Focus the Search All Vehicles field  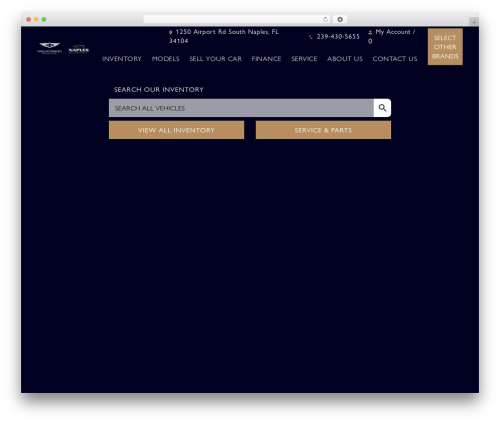(x=241, y=108)
